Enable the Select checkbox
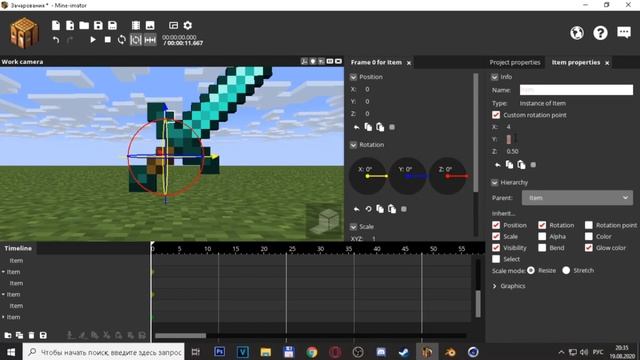 tap(496, 259)
